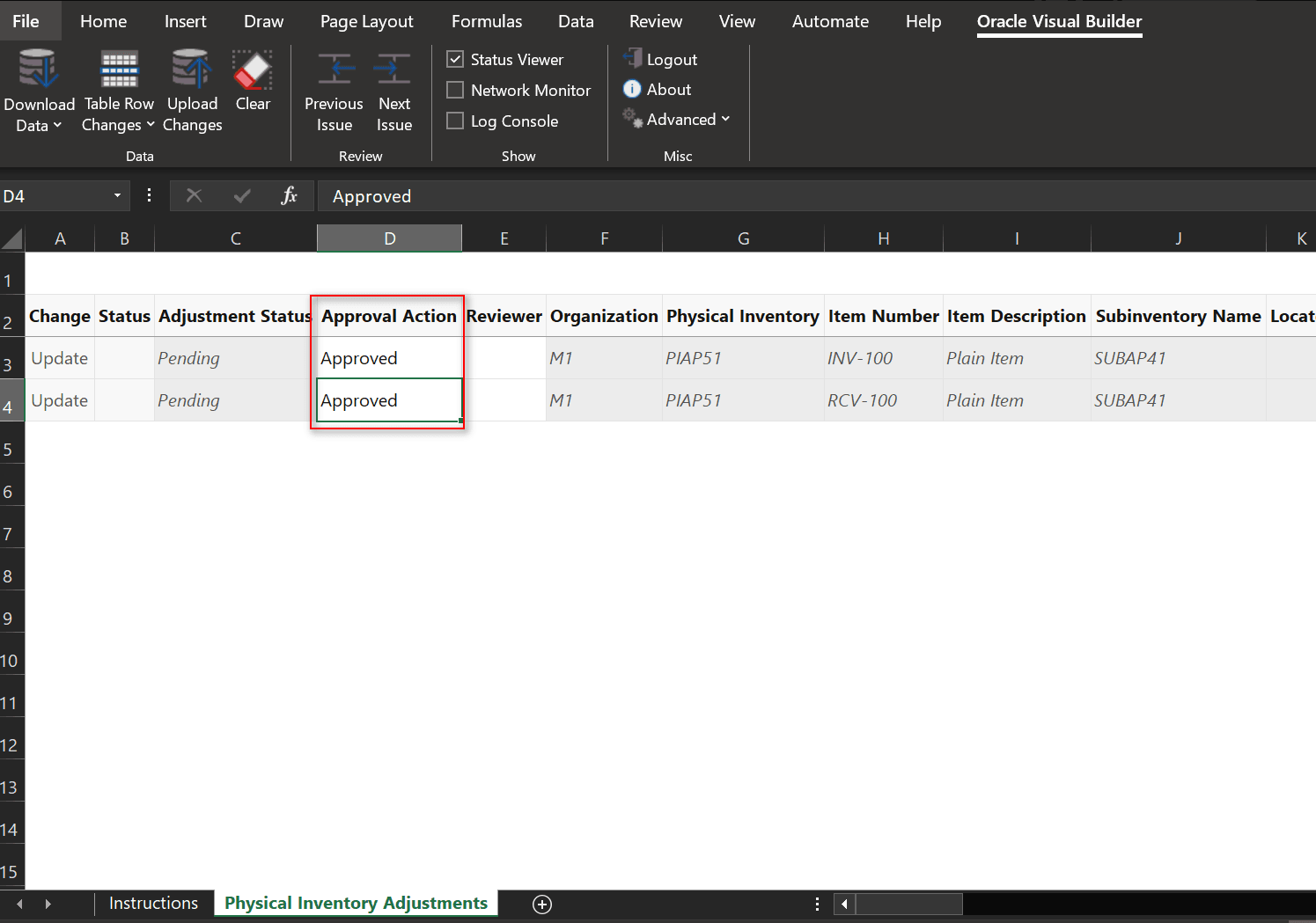This screenshot has height=923, width=1316.
Task: Click the INV-100 item number cell
Action: (x=883, y=358)
